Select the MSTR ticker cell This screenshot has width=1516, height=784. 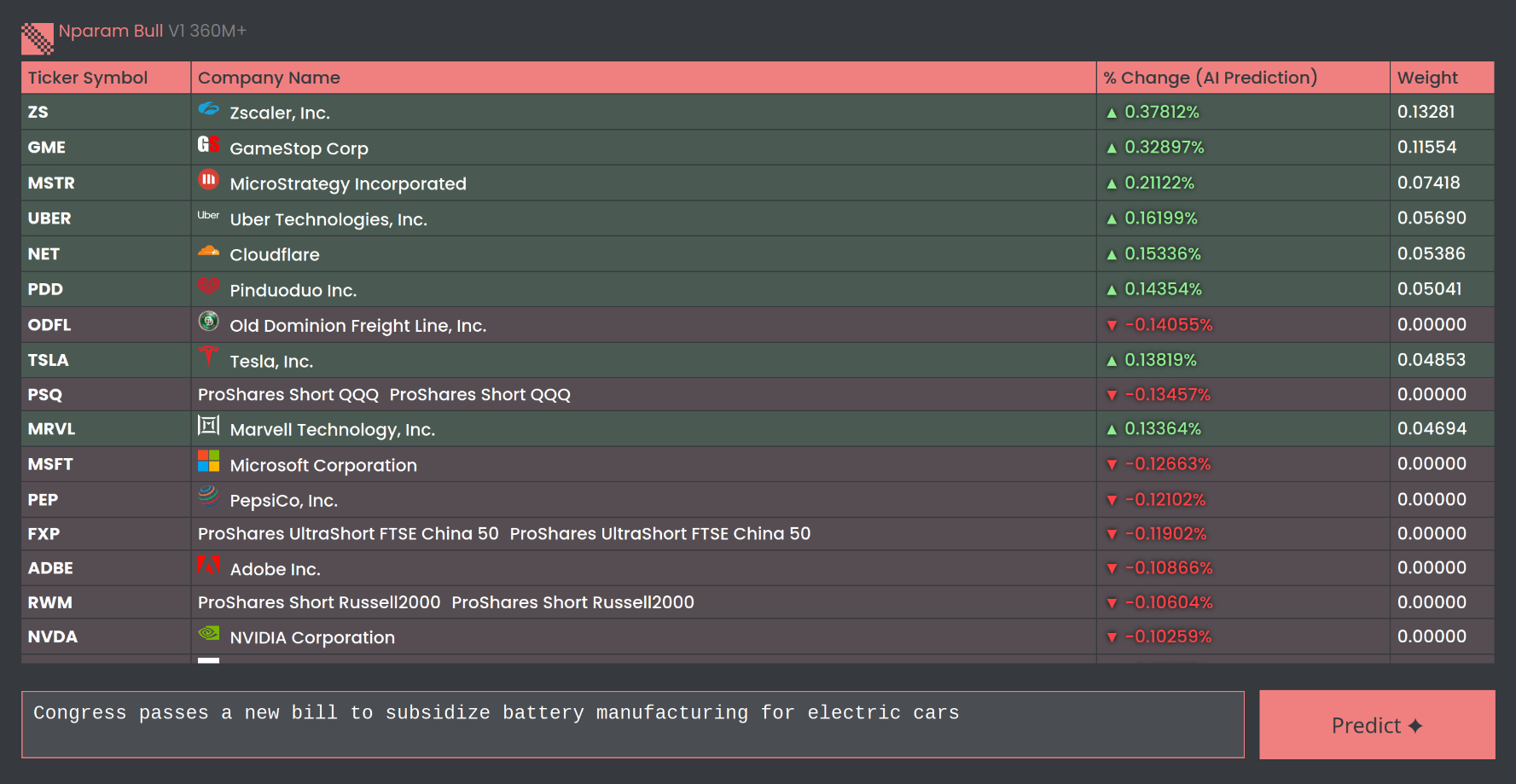106,183
